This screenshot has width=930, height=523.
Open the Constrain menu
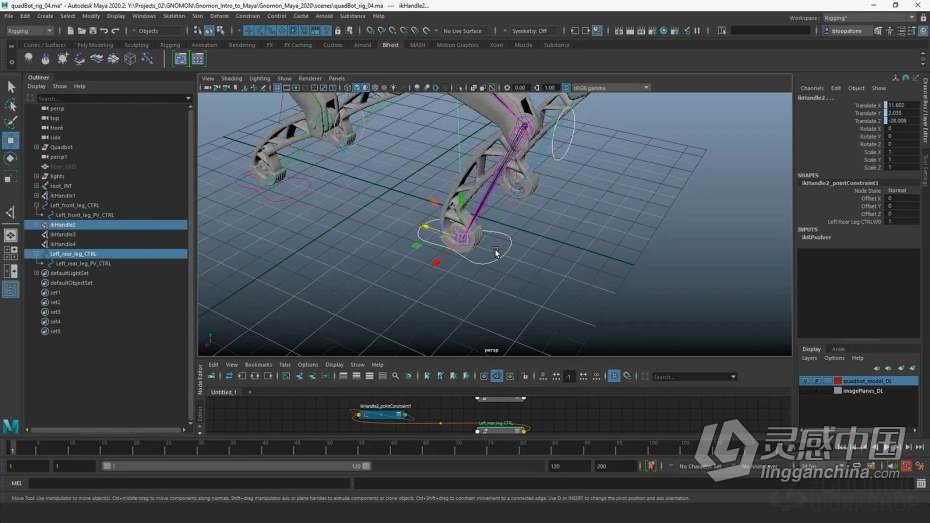(x=248, y=17)
